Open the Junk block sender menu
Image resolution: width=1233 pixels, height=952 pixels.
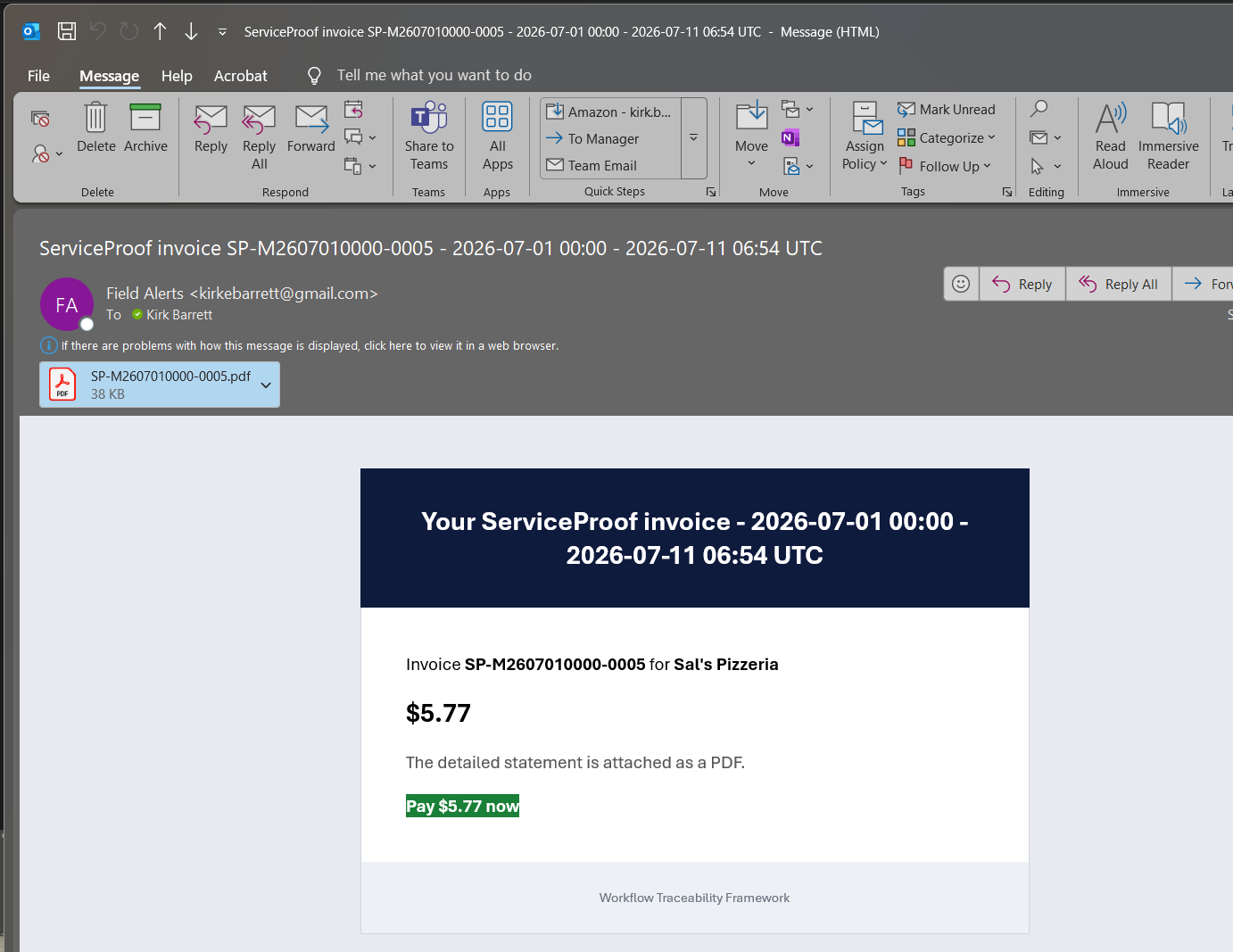[x=47, y=153]
